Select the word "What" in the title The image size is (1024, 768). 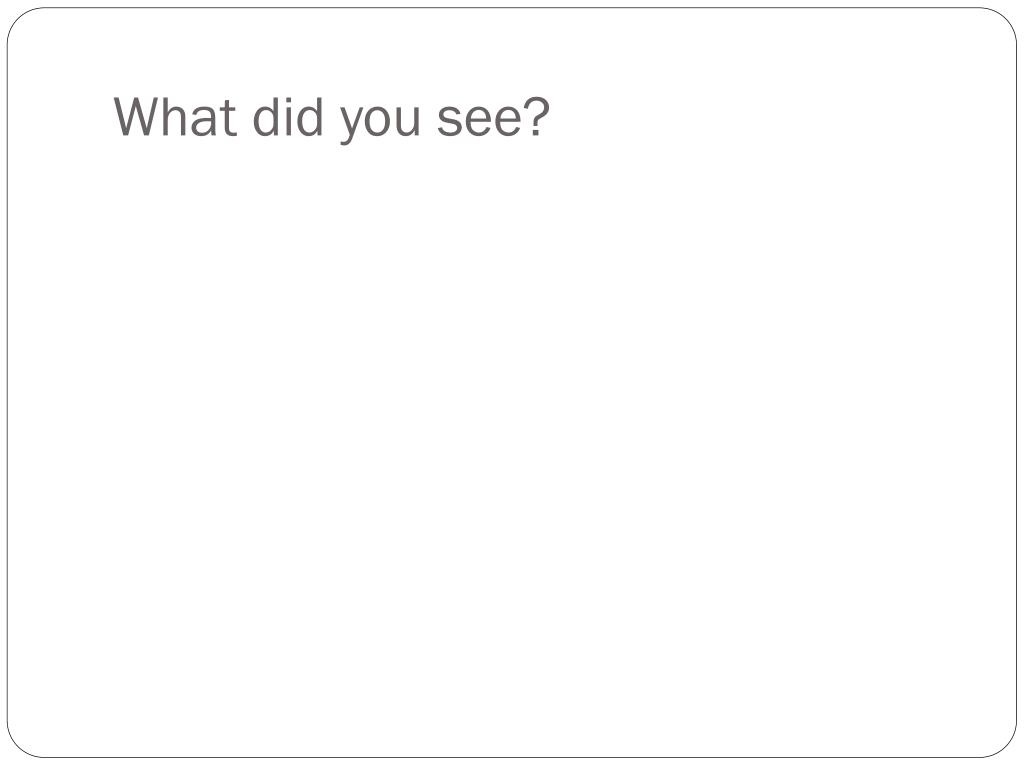174,116
